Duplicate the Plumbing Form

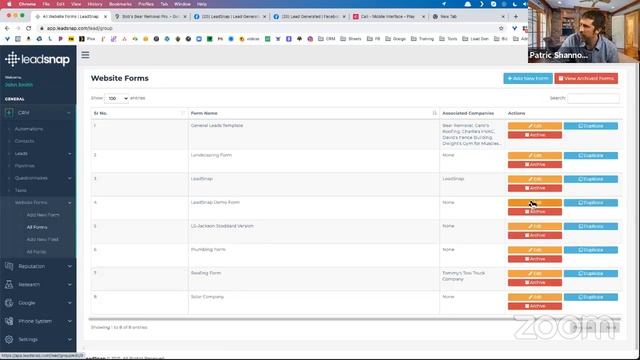[591, 250]
